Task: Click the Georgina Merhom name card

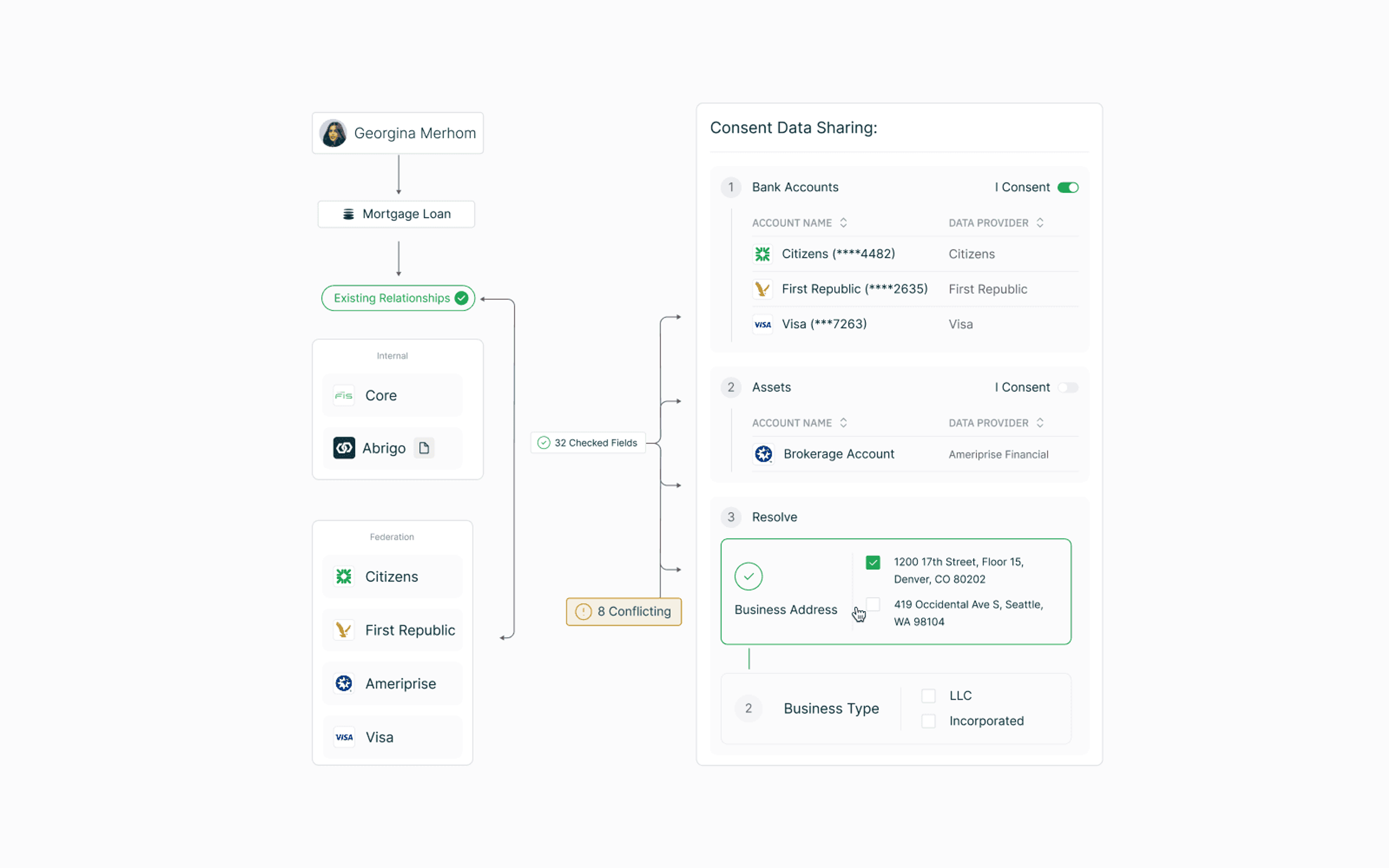Action: click(x=398, y=133)
